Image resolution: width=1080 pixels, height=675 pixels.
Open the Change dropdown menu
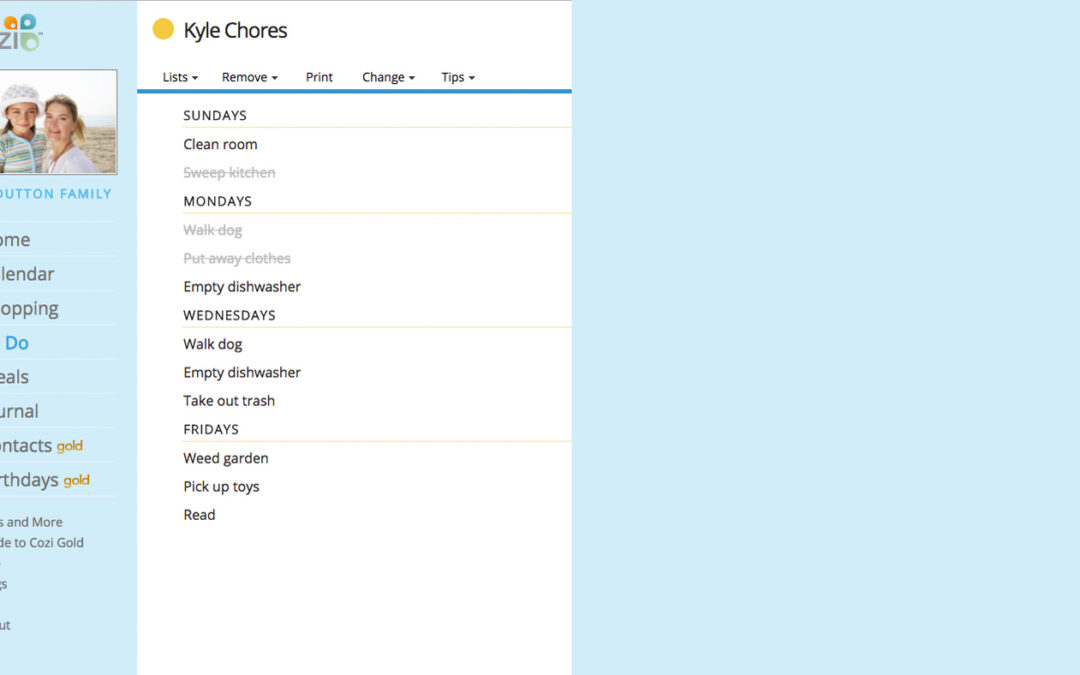coord(388,77)
